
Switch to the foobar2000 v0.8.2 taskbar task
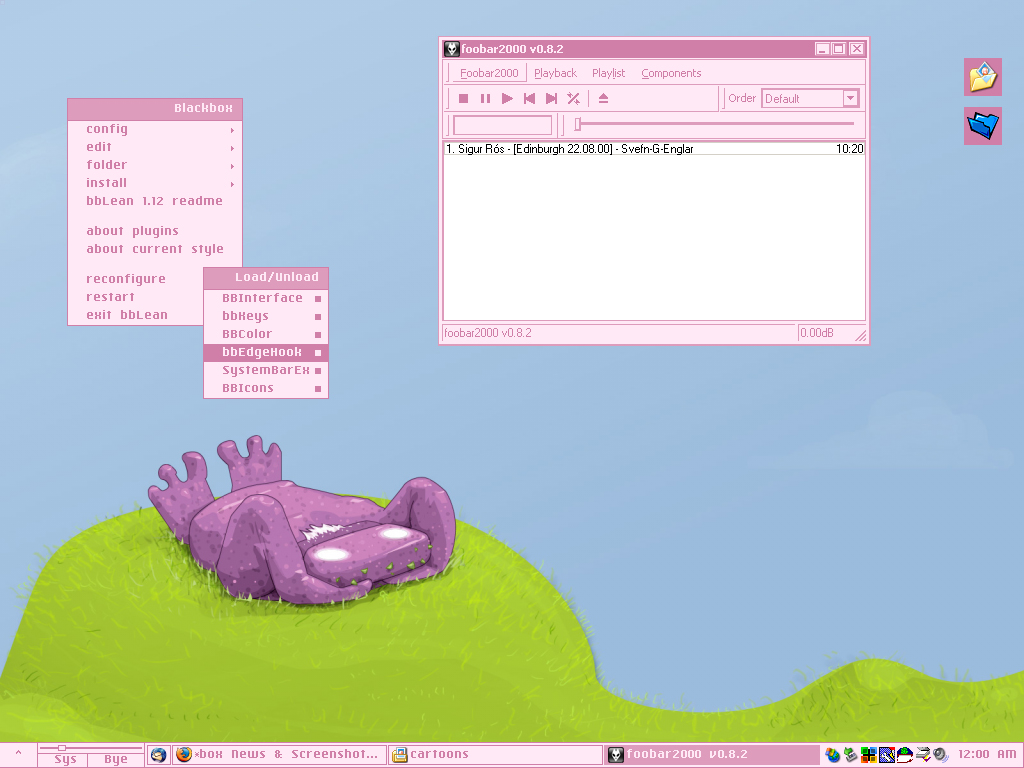[x=712, y=755]
